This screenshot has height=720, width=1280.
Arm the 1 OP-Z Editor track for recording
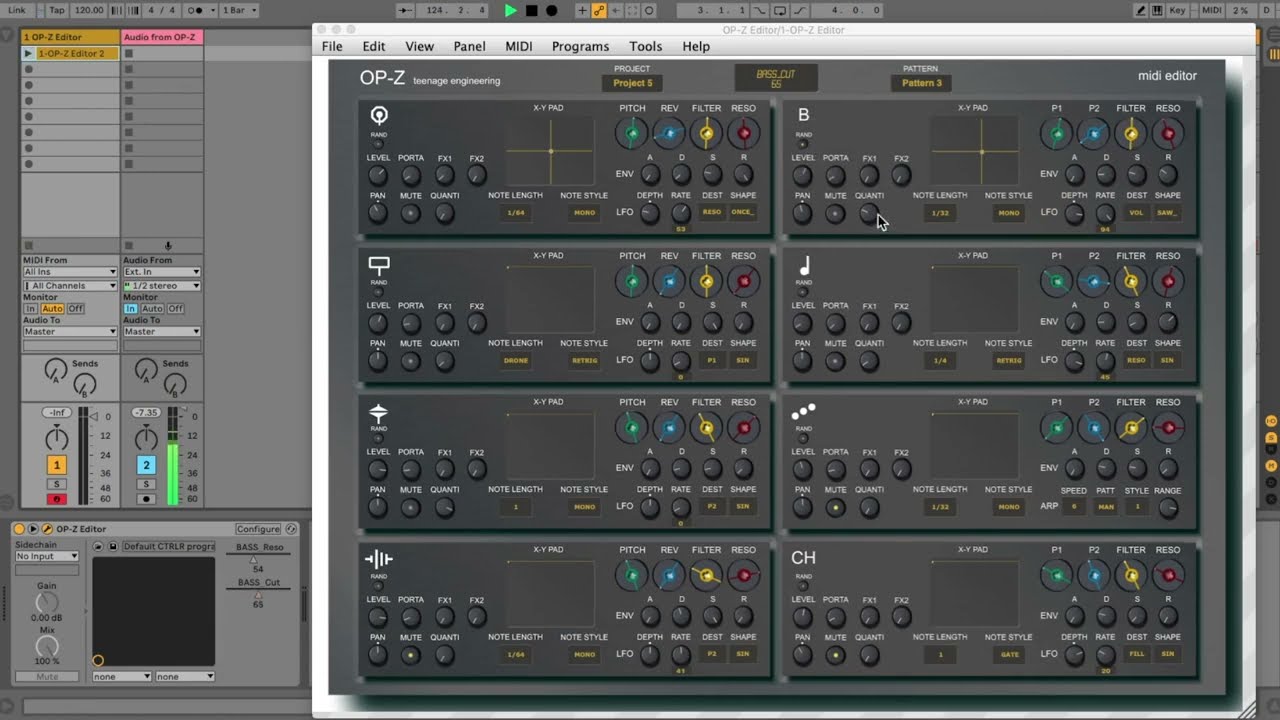tap(57, 498)
